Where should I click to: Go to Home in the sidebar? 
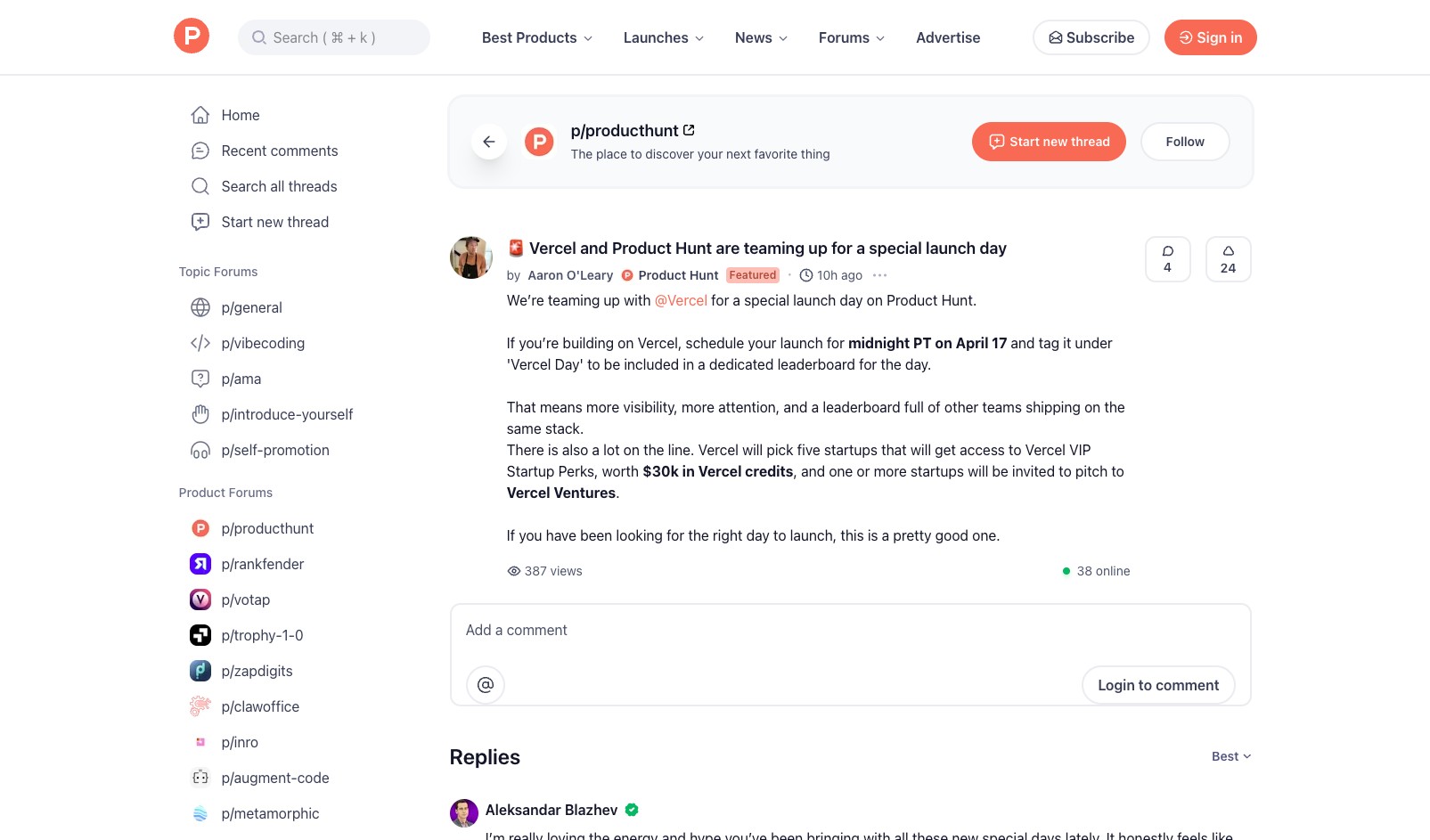click(241, 115)
